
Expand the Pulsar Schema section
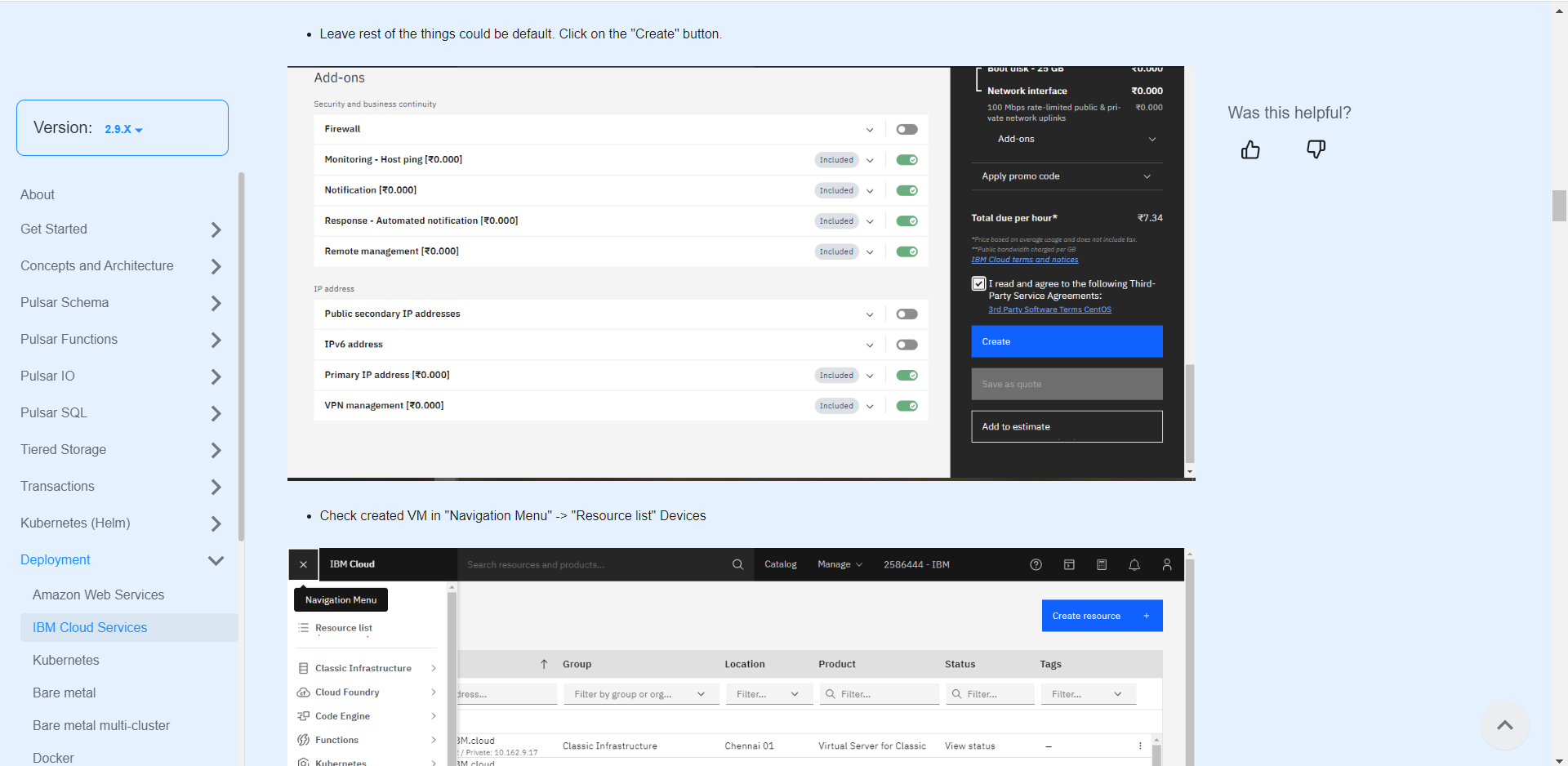tap(216, 303)
